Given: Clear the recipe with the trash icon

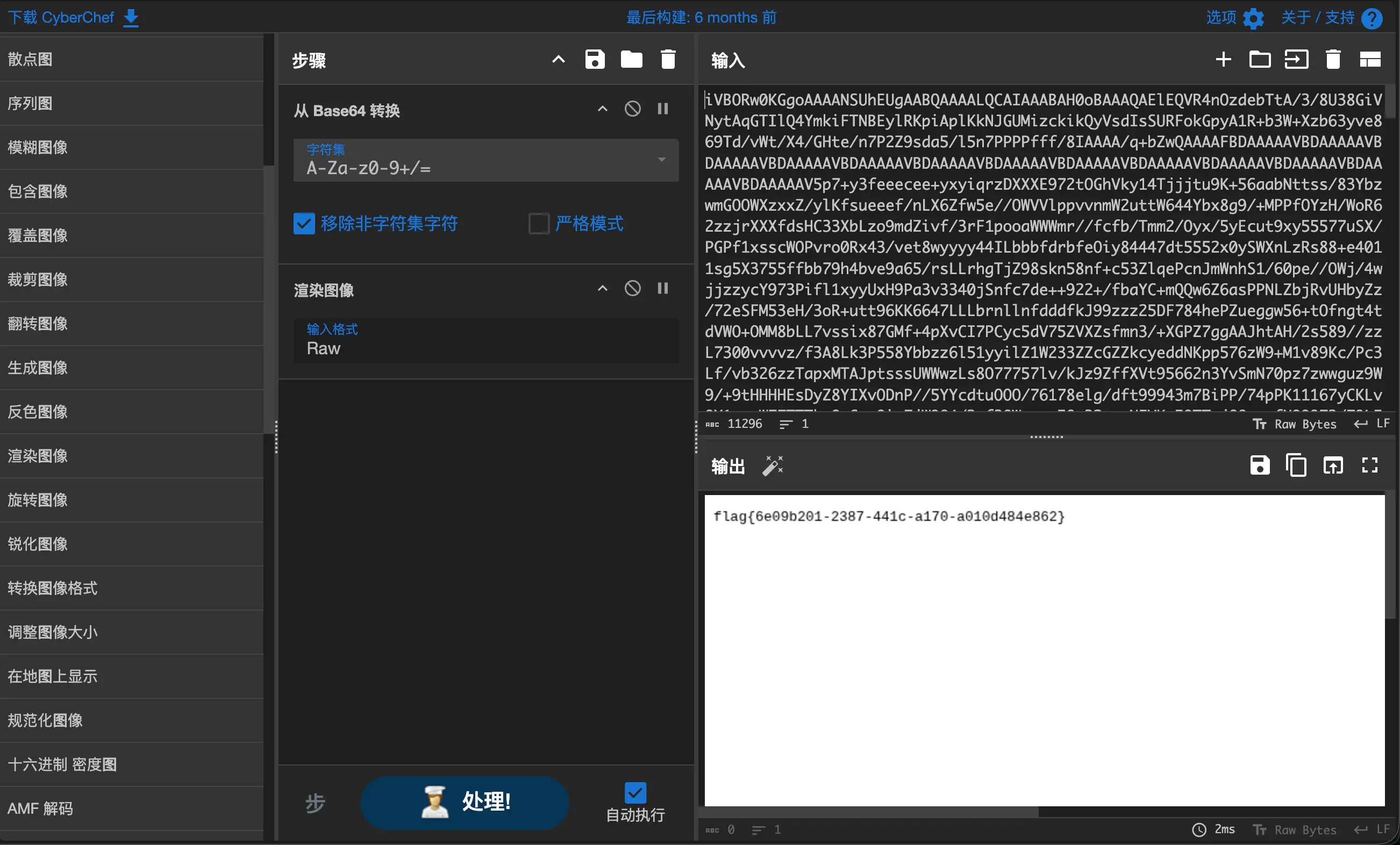Looking at the screenshot, I should click(668, 60).
